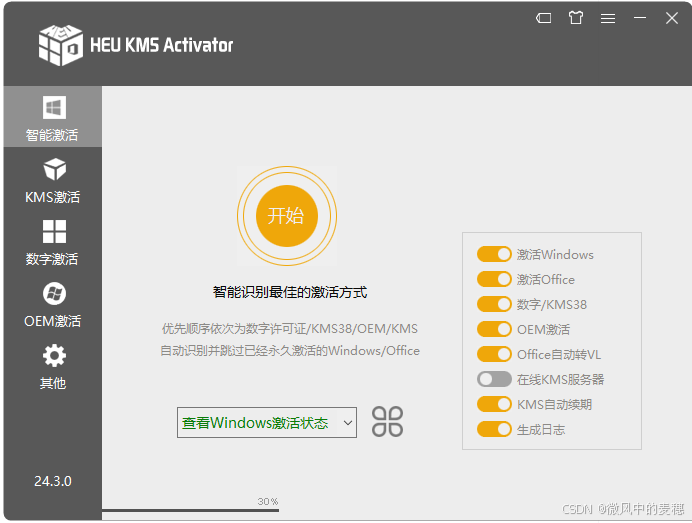Click the 激活Windows option label

pyautogui.click(x=555, y=255)
